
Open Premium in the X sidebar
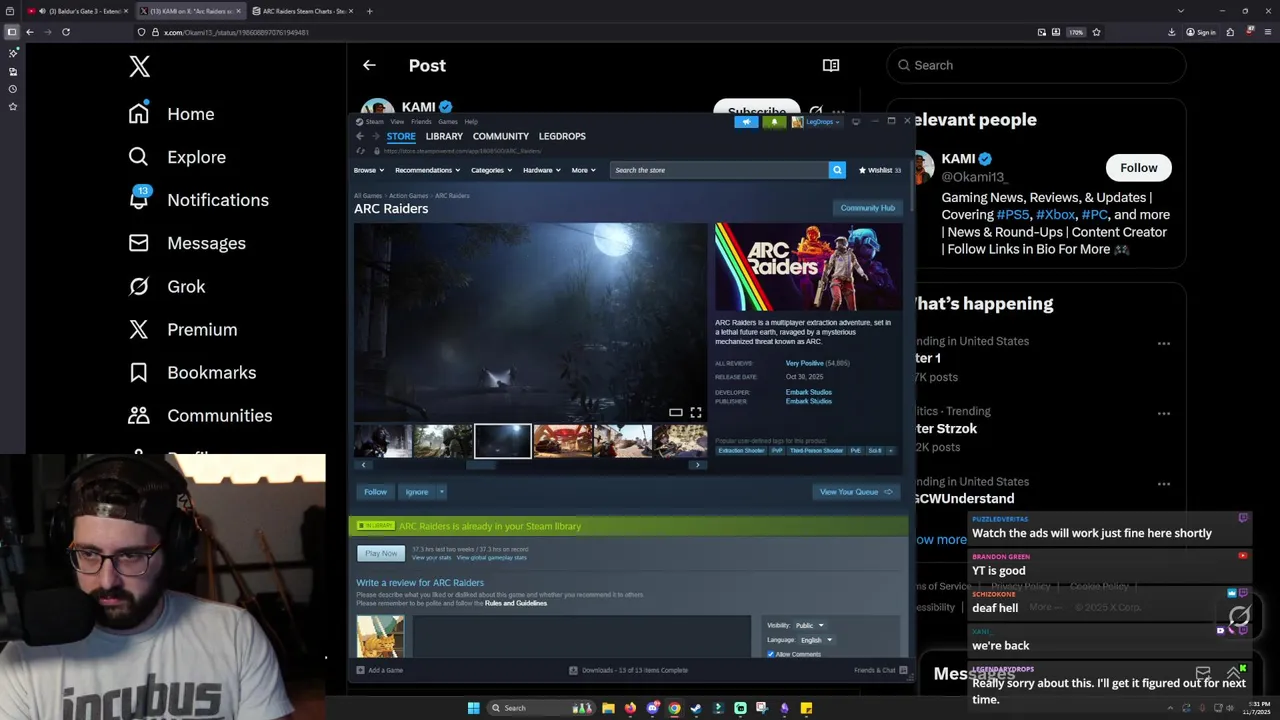[183, 329]
